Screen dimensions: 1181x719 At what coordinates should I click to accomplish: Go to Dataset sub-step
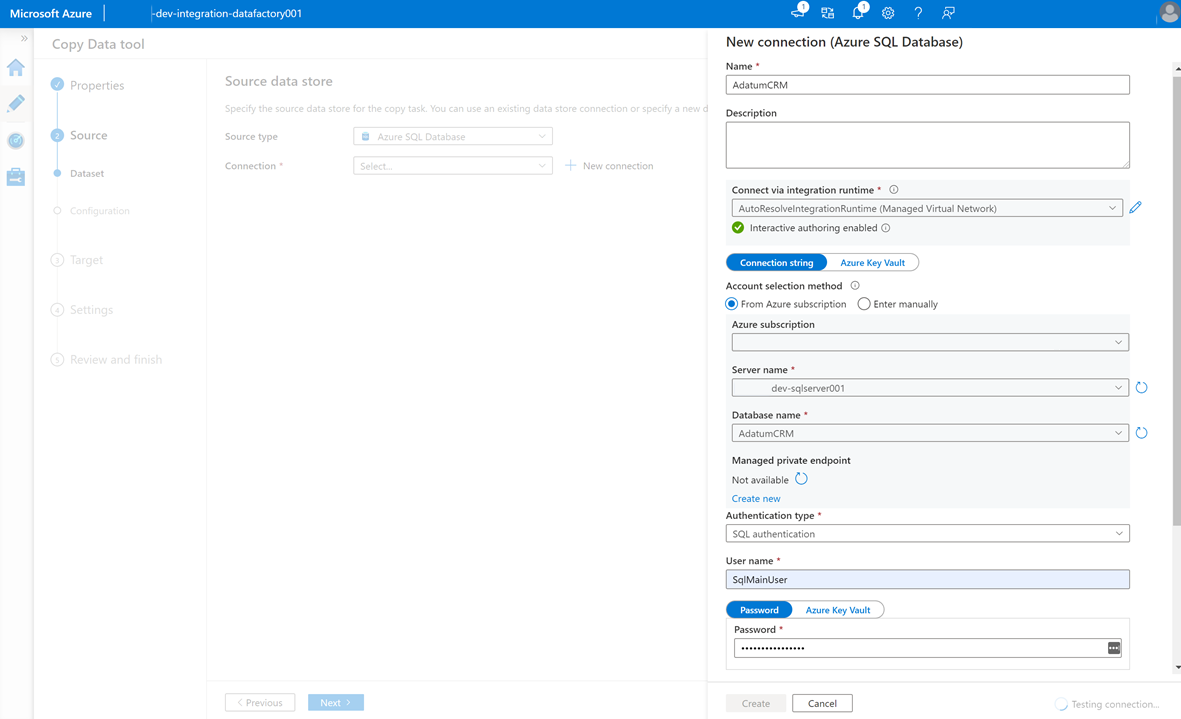[x=87, y=173]
